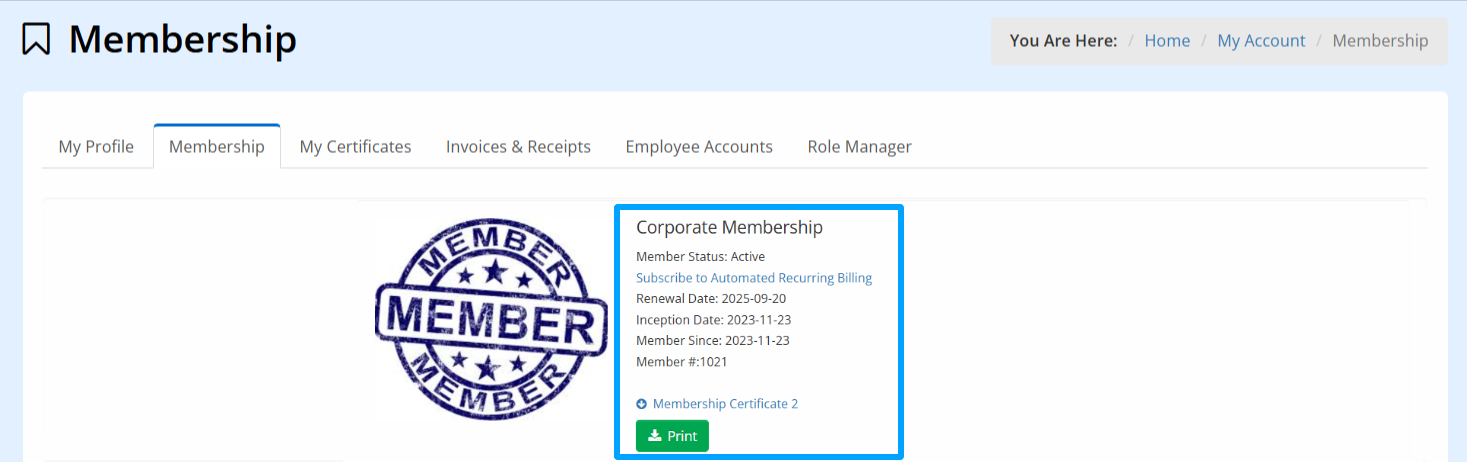Open the Invoices & Receipts tab
This screenshot has height=462, width=1467.
(x=518, y=147)
